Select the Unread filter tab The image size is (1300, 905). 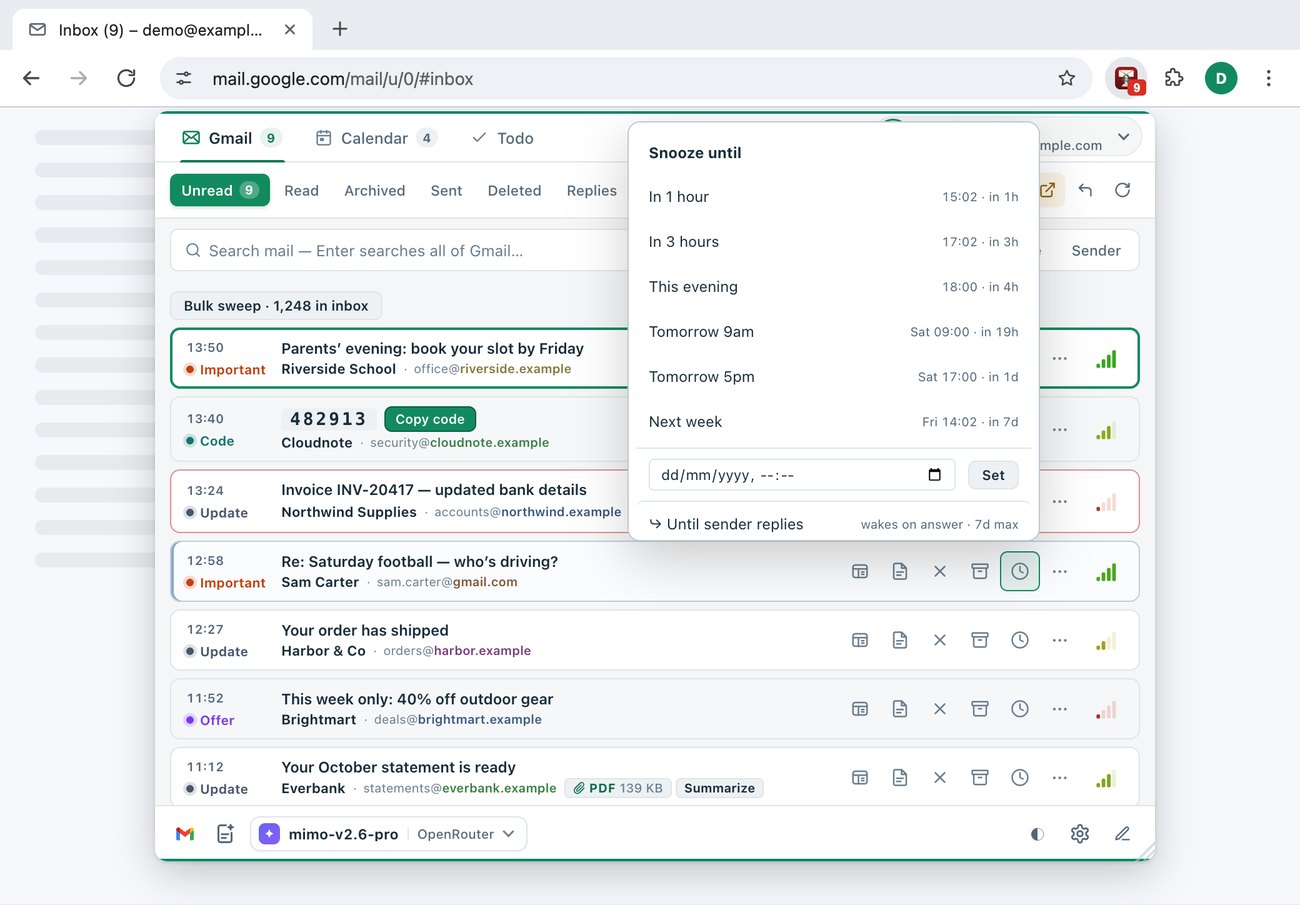220,190
